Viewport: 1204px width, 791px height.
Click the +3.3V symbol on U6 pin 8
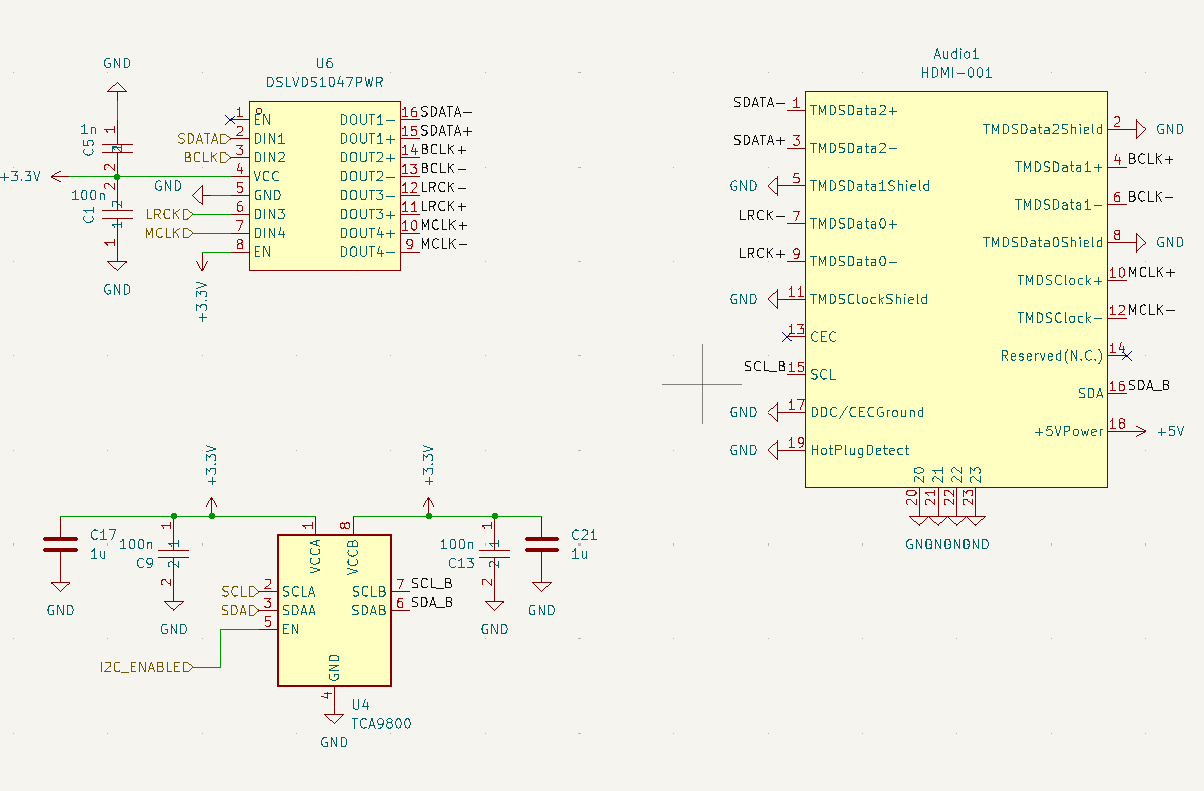[201, 263]
